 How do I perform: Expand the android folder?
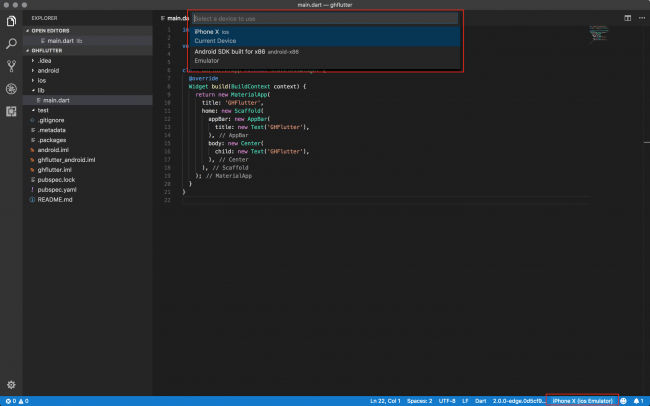point(49,70)
